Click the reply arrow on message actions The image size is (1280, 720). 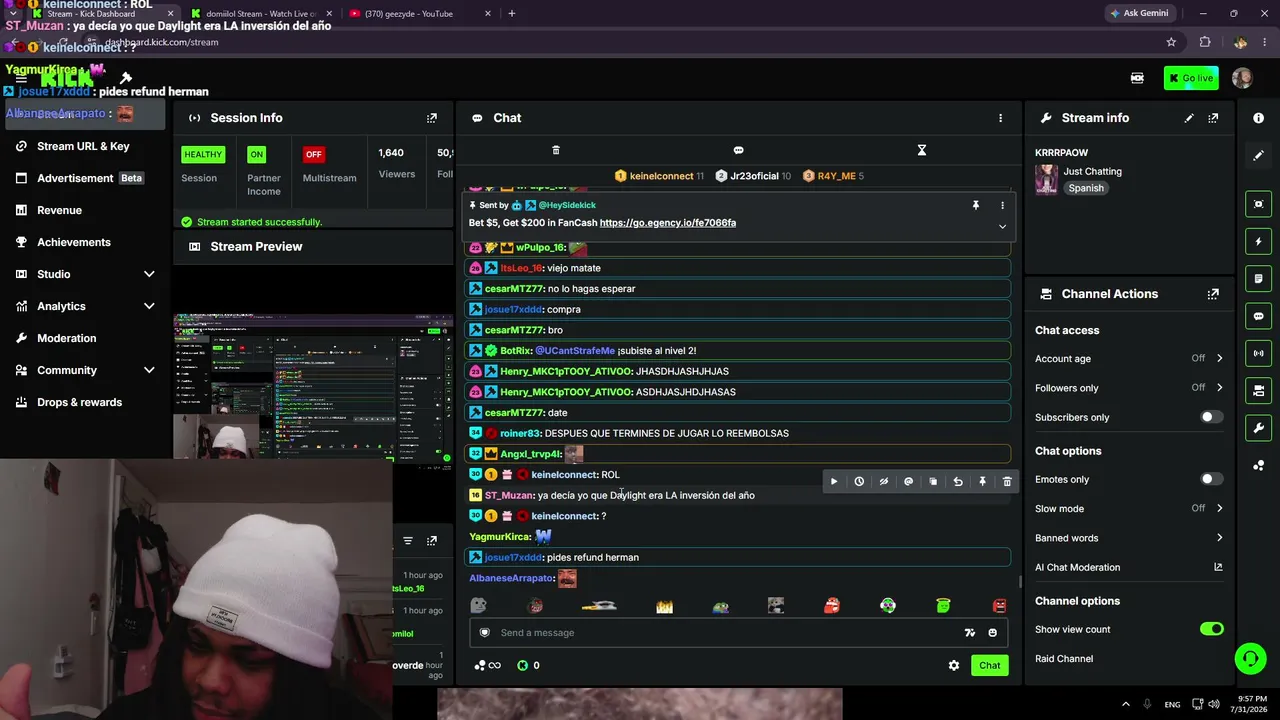click(958, 482)
